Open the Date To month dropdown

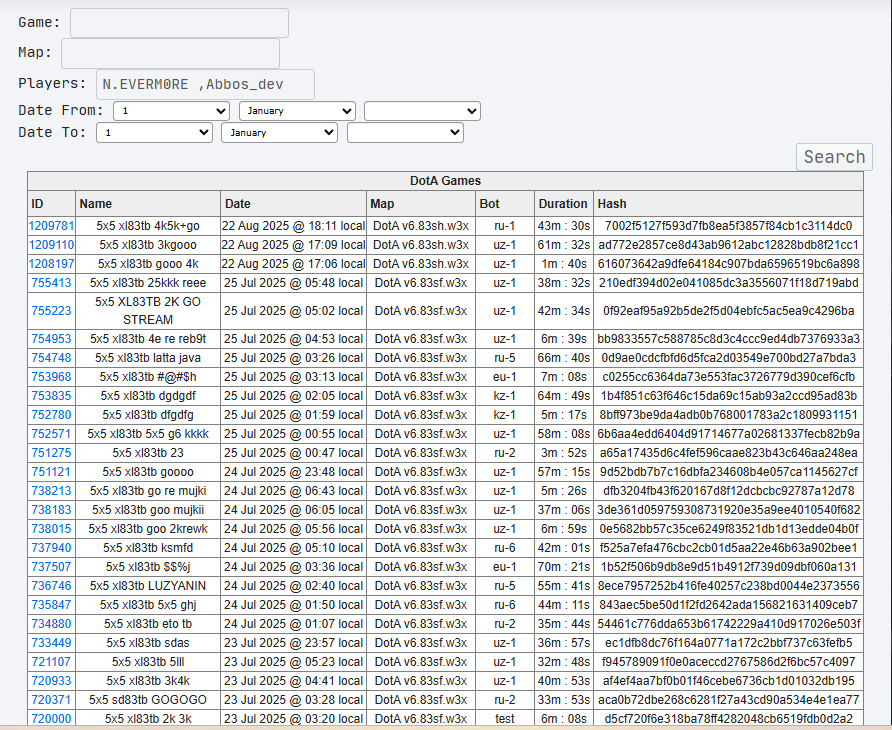pos(279,133)
